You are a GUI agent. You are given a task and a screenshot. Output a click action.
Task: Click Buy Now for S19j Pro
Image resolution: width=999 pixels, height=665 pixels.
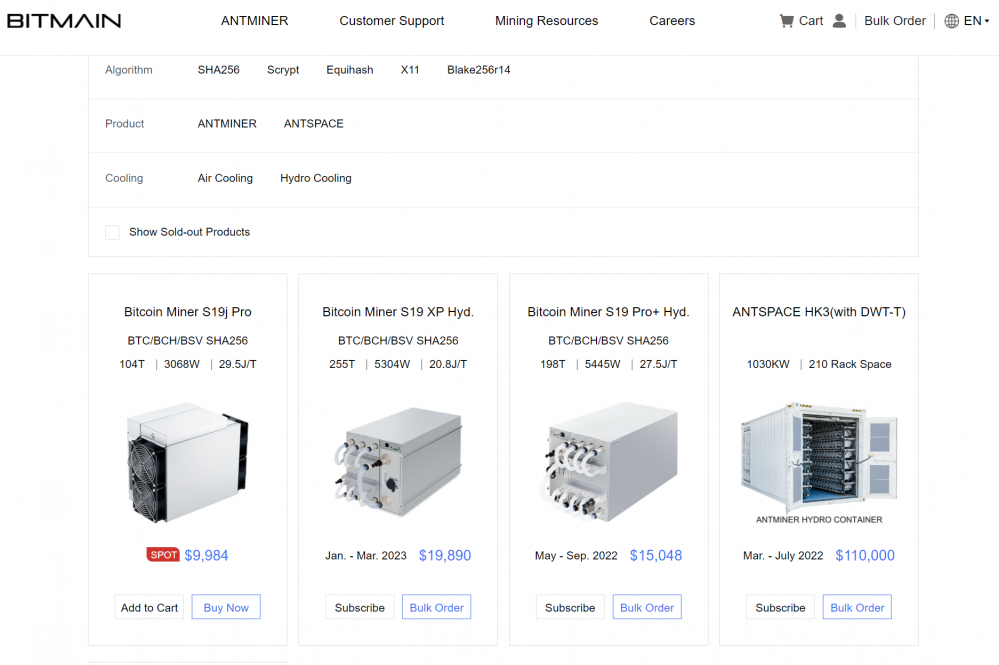[226, 607]
